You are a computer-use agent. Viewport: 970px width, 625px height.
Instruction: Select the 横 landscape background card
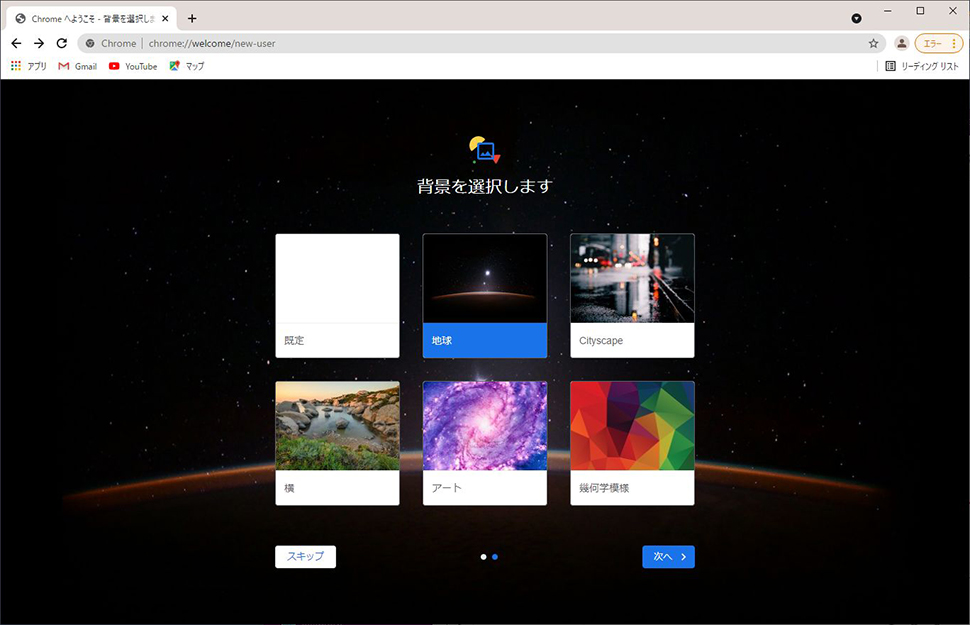pos(337,443)
